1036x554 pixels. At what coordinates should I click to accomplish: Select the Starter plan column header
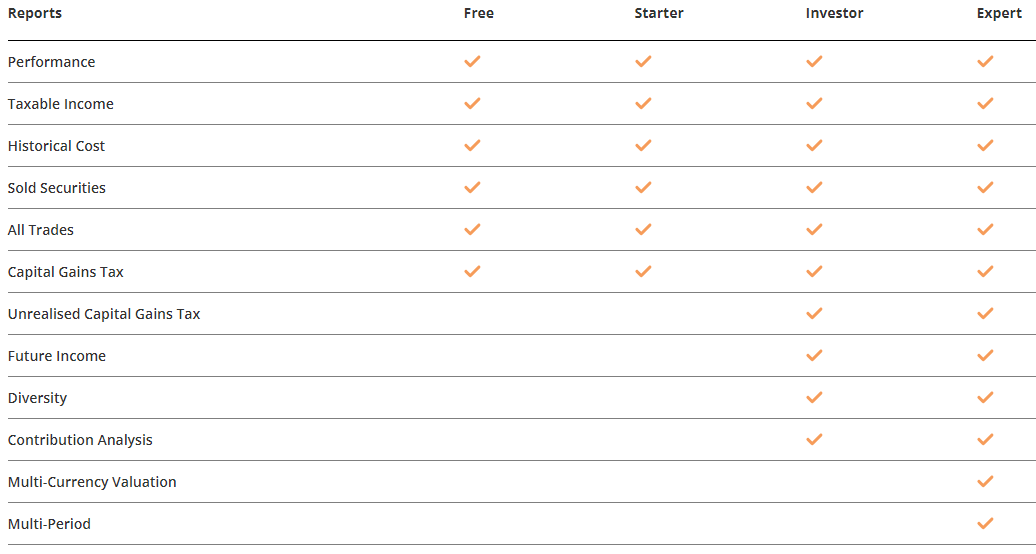point(659,13)
